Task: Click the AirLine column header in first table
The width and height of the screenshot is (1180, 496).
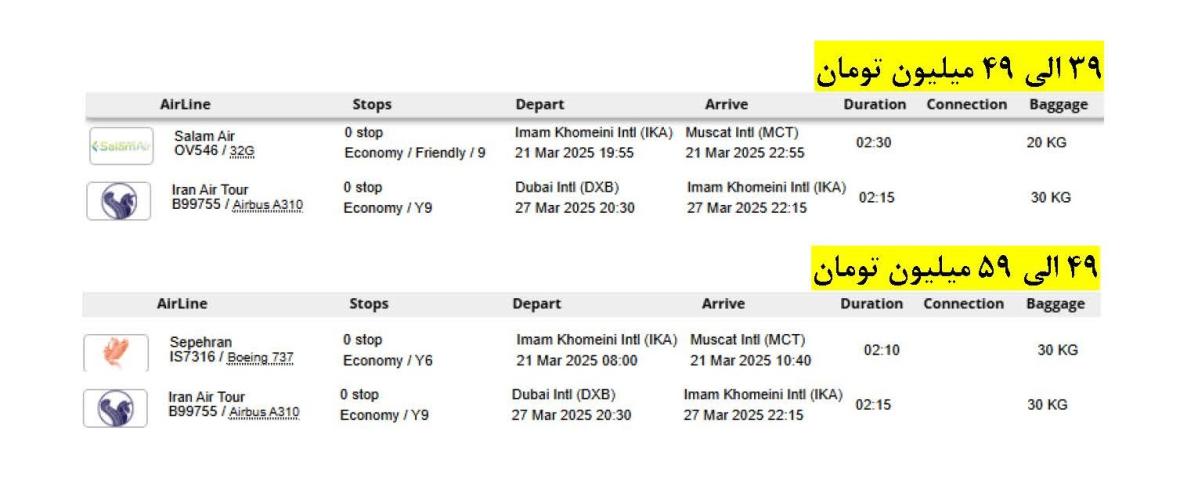Action: point(185,104)
